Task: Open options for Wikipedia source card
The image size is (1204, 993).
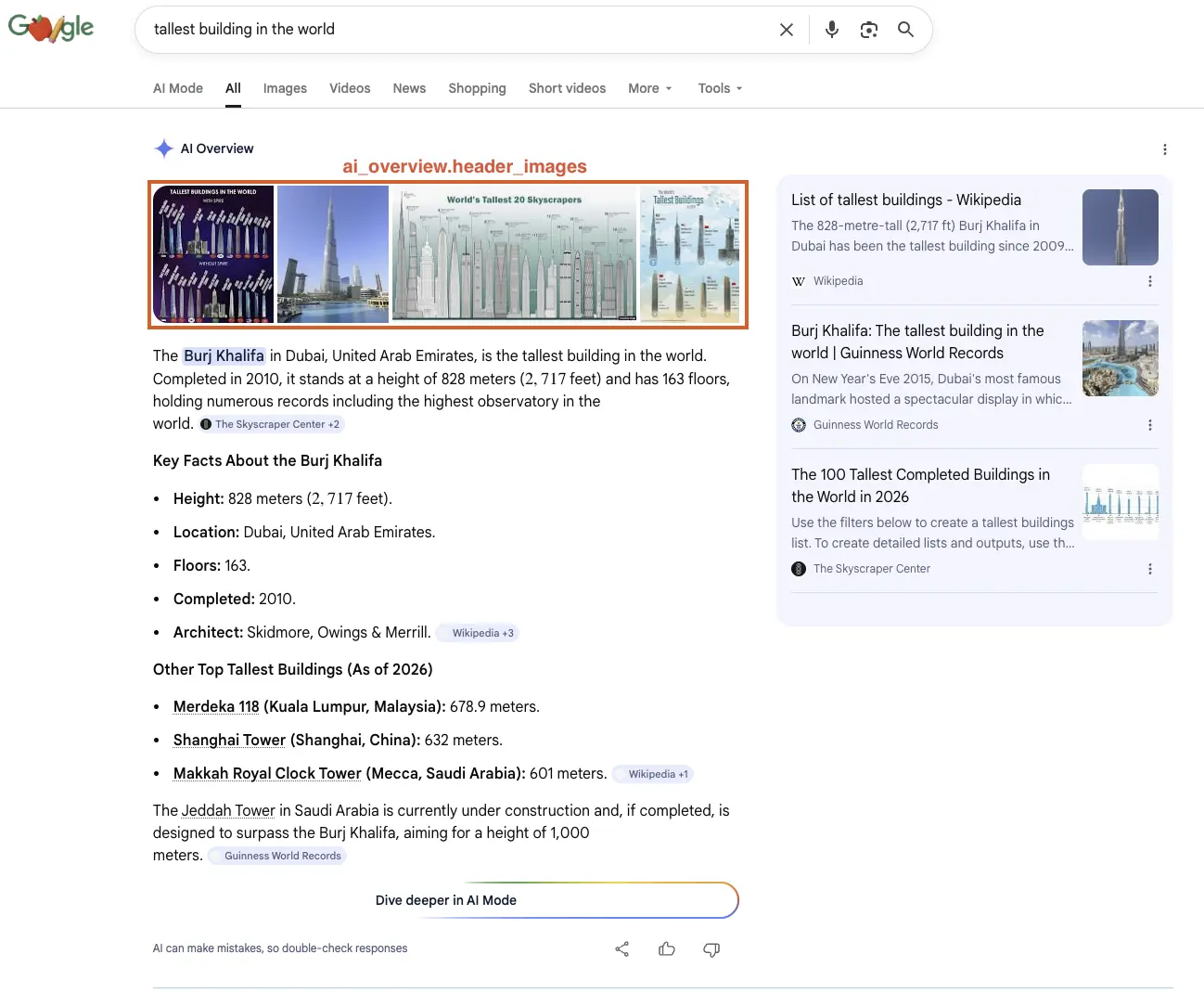Action: click(1150, 281)
